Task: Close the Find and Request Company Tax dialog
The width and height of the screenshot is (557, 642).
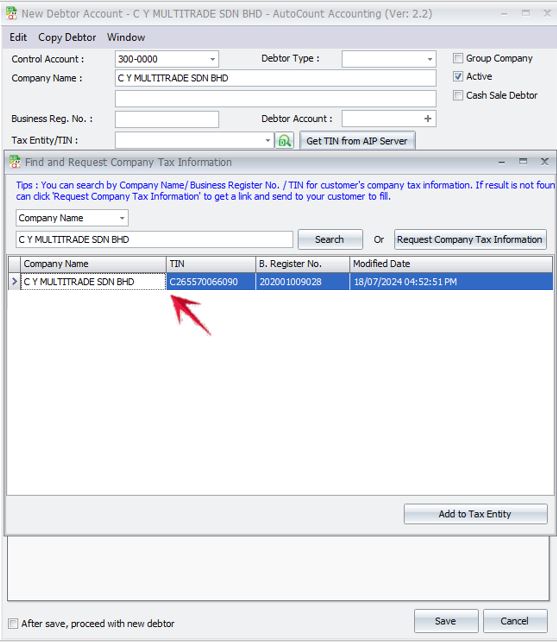Action: tap(544, 161)
